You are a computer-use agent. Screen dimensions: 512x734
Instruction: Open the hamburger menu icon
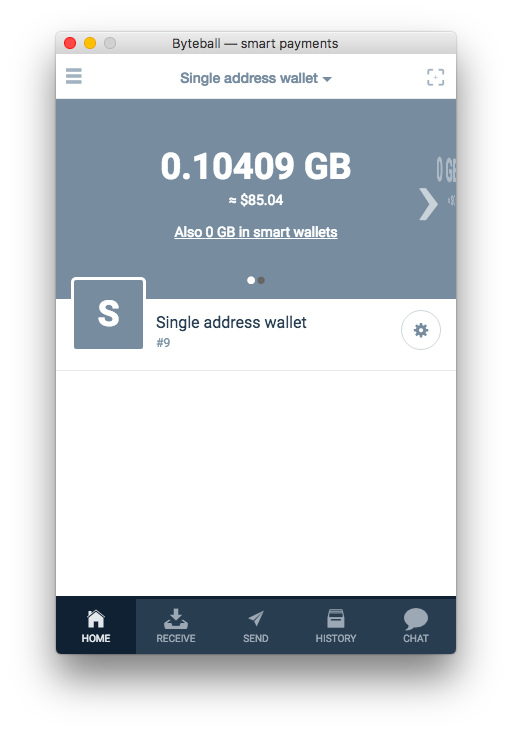(x=73, y=76)
